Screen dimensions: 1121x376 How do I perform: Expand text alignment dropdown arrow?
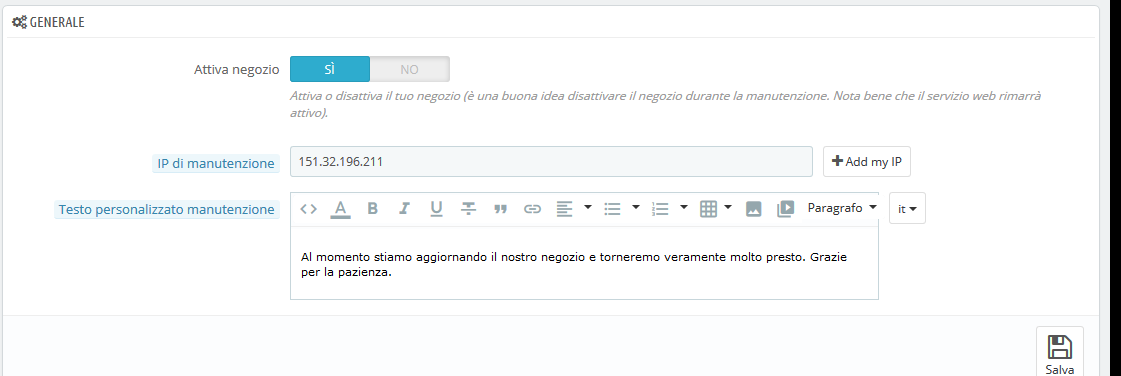[588, 208]
